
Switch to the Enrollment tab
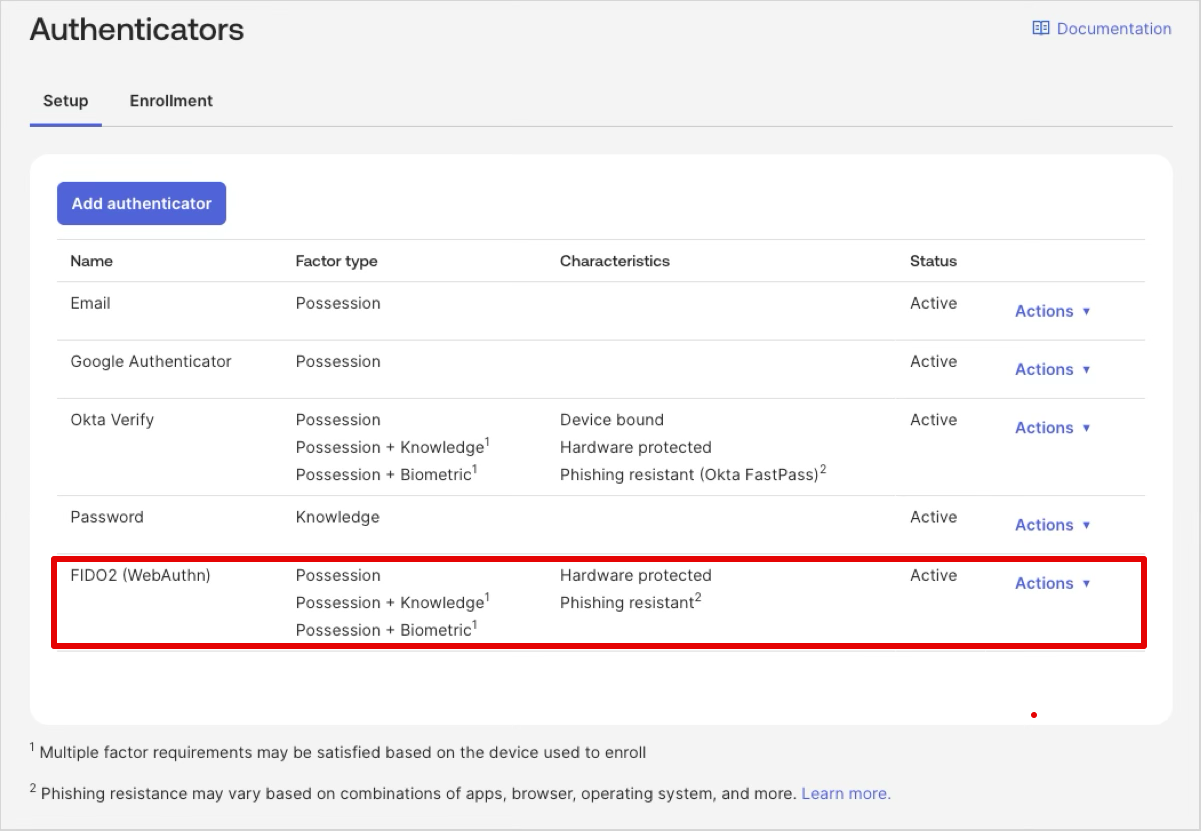click(170, 100)
